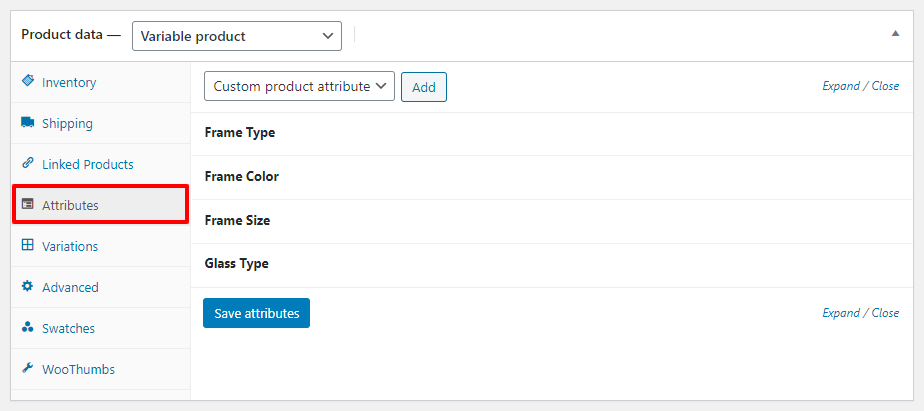
Task: Click the Inventory tag icon
Action: (x=28, y=81)
